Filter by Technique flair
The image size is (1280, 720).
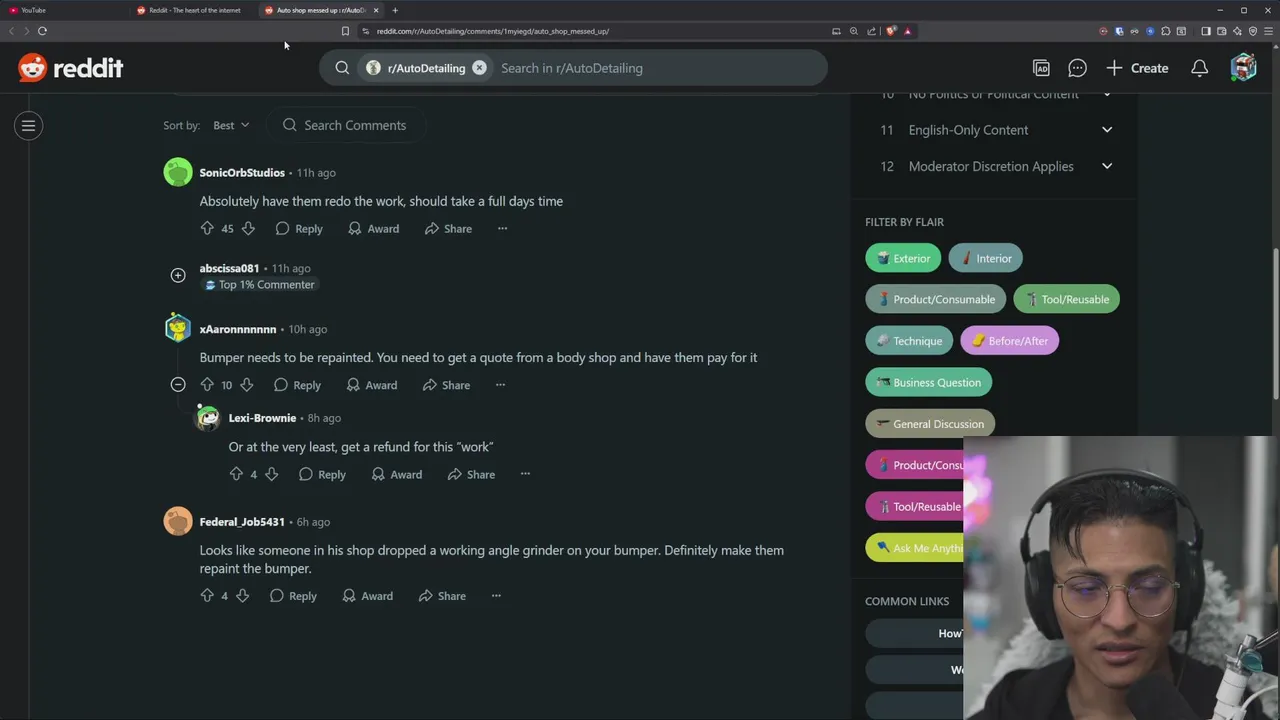pyautogui.click(x=909, y=341)
